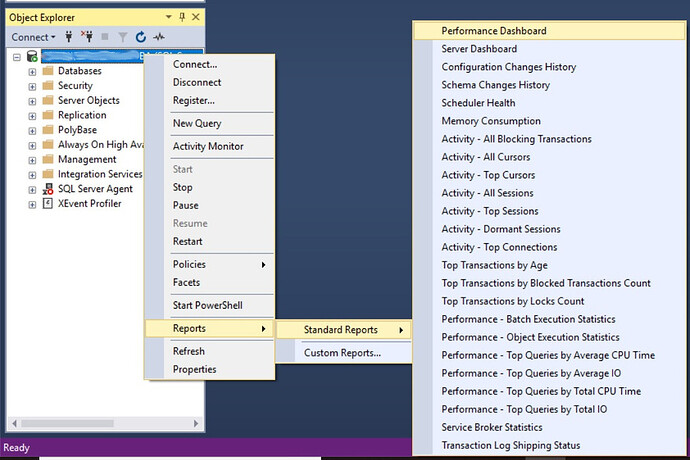
Task: Click the Refresh circular arrow icon
Action: (x=141, y=37)
